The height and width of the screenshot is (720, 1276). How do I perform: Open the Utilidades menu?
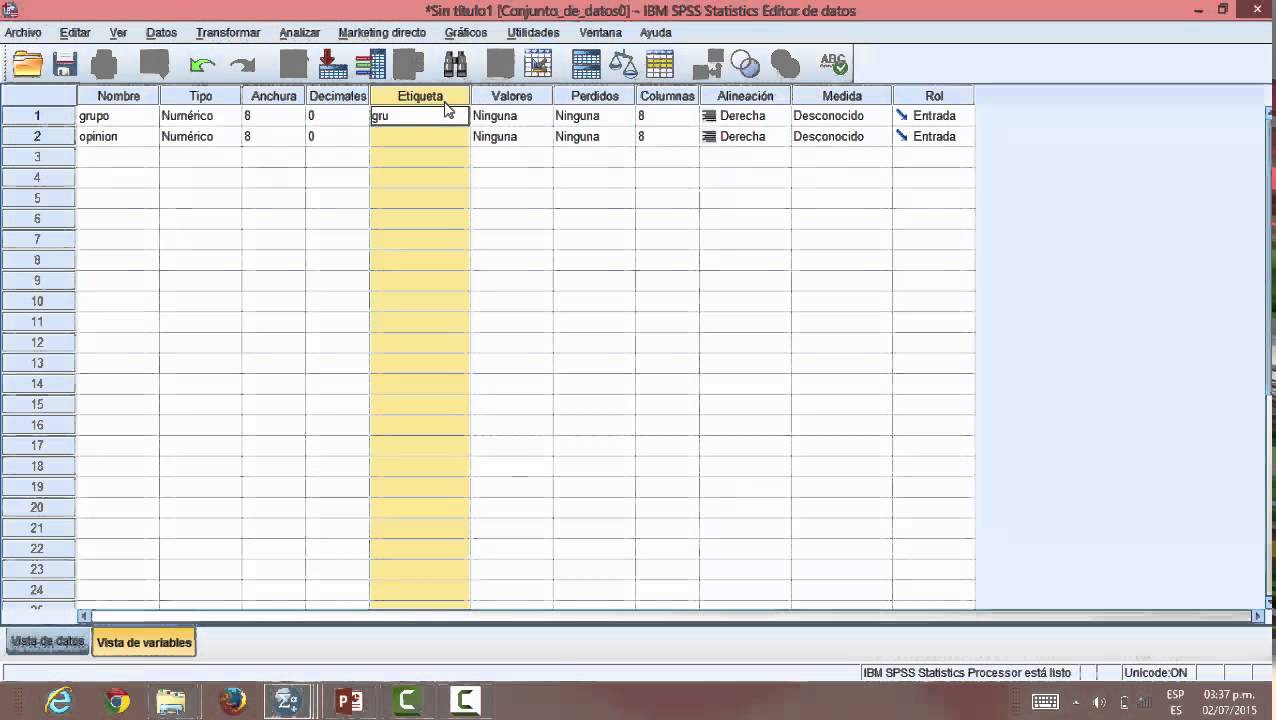(x=533, y=33)
